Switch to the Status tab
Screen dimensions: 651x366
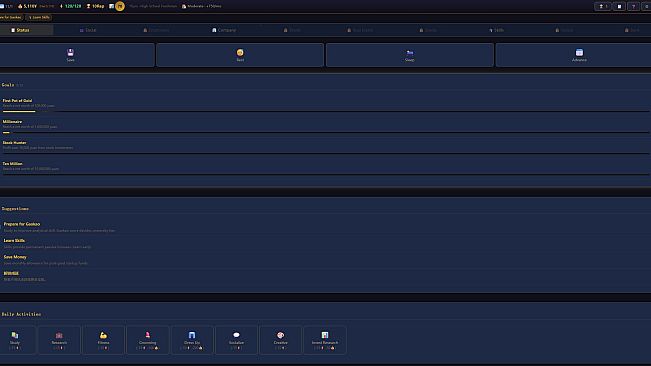coord(20,30)
